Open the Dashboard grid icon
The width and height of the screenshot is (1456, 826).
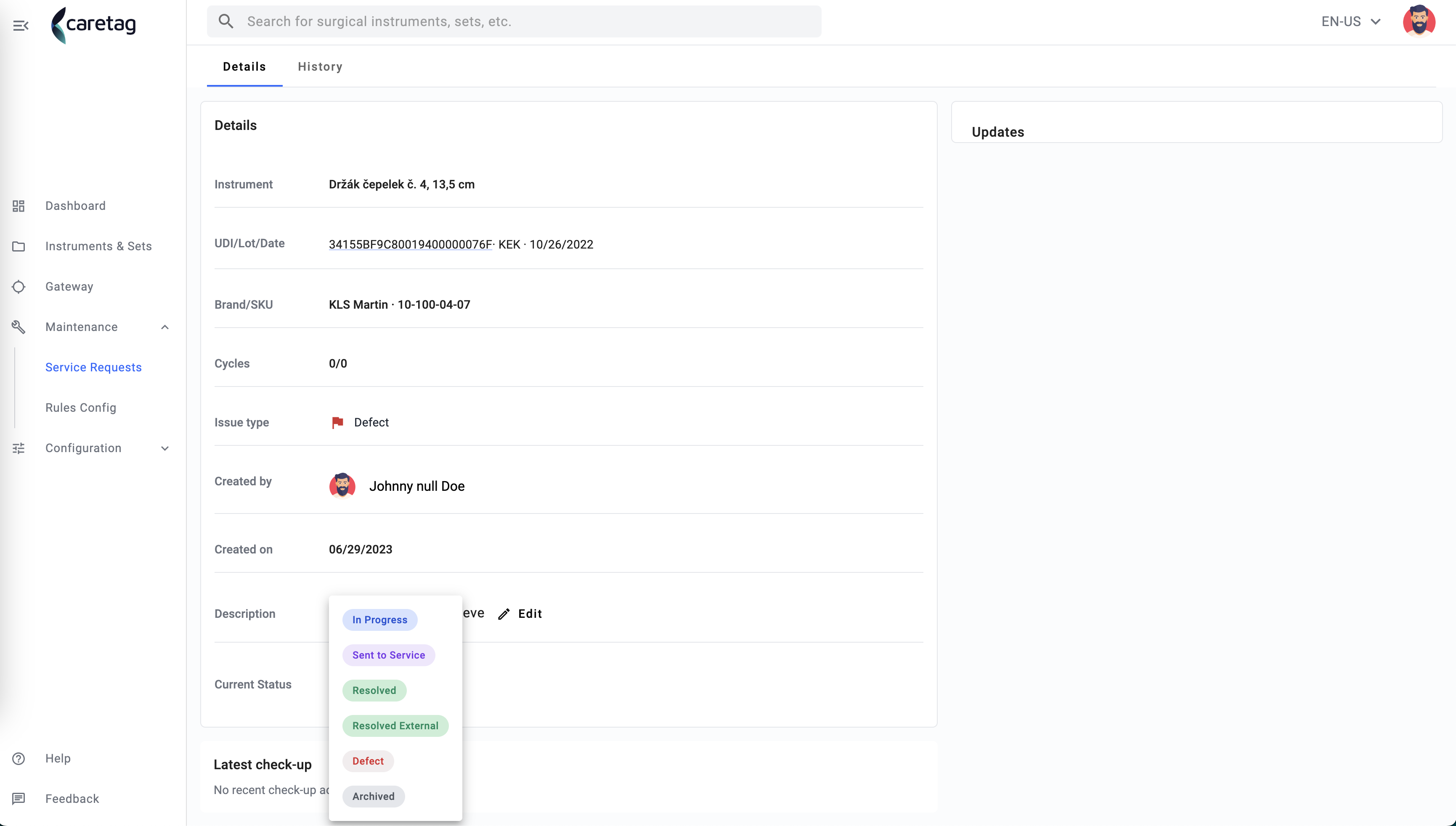click(19, 206)
